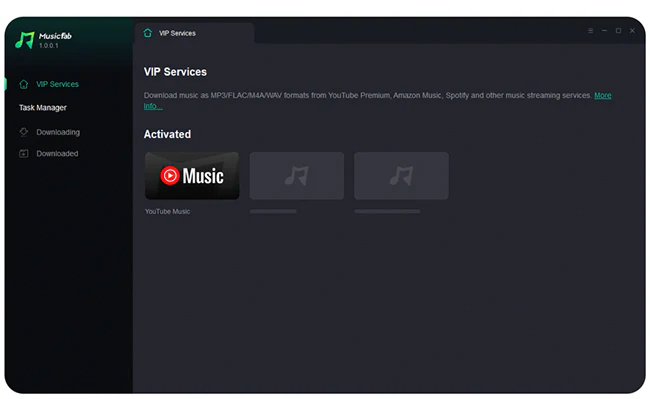Click the Musicfab version number 1.0.0.1

tap(49, 46)
